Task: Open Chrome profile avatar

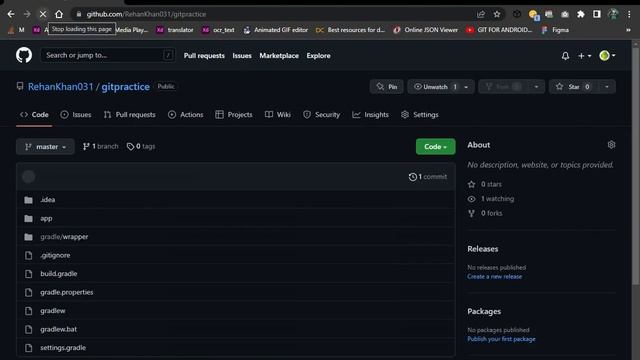Action: [613, 14]
